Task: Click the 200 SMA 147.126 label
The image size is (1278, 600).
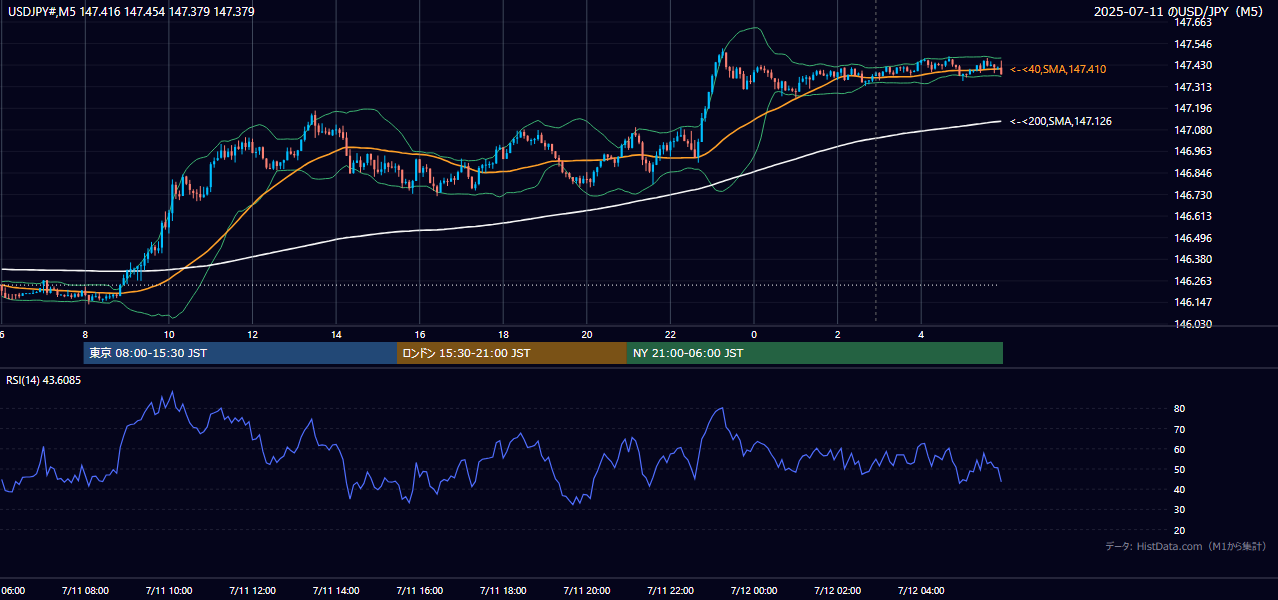Action: [x=1061, y=121]
